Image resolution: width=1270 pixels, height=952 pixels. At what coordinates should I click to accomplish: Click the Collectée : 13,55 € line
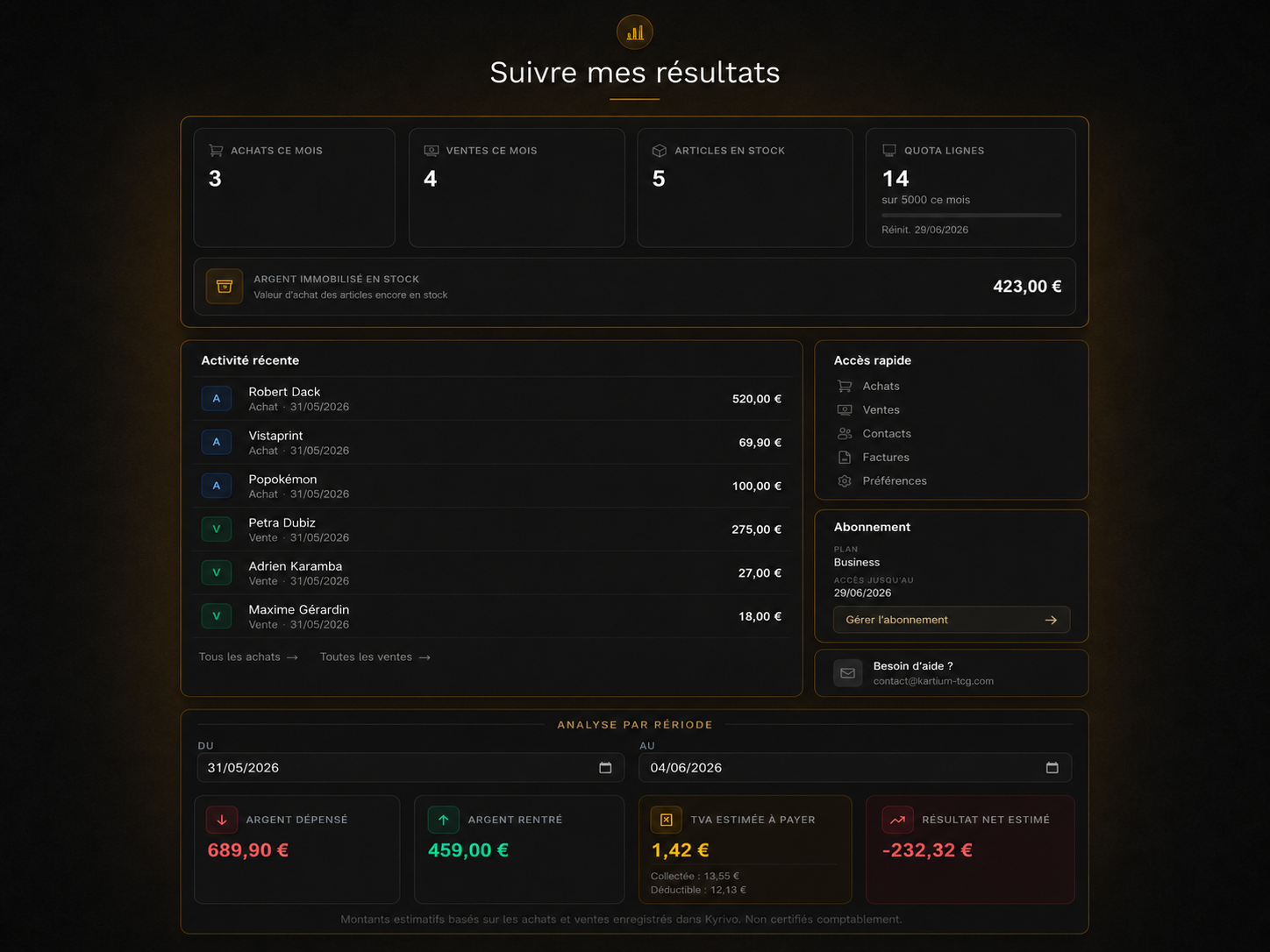(695, 876)
